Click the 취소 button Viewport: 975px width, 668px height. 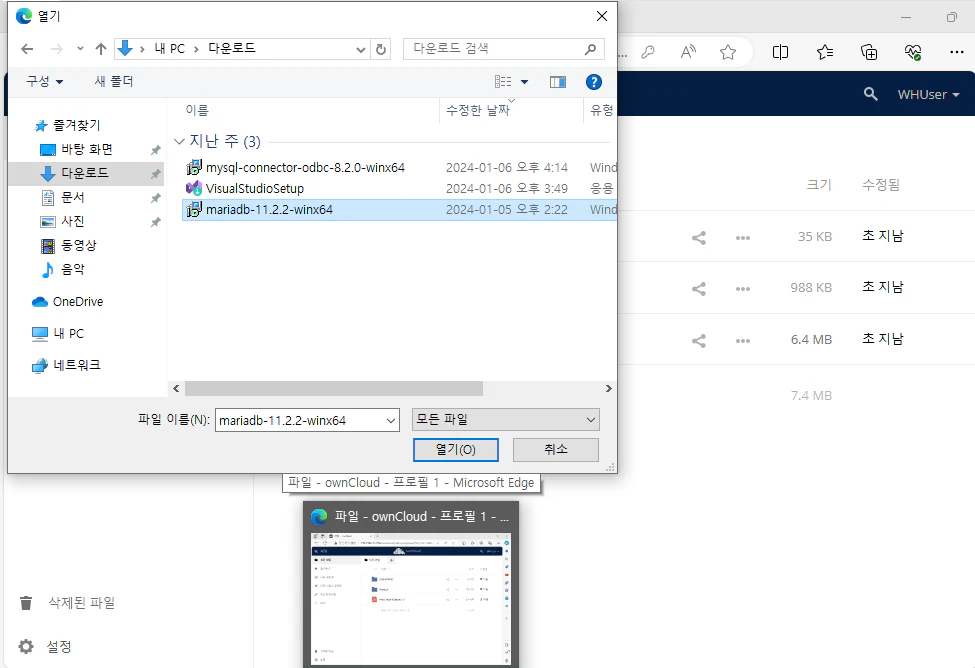(x=556, y=450)
